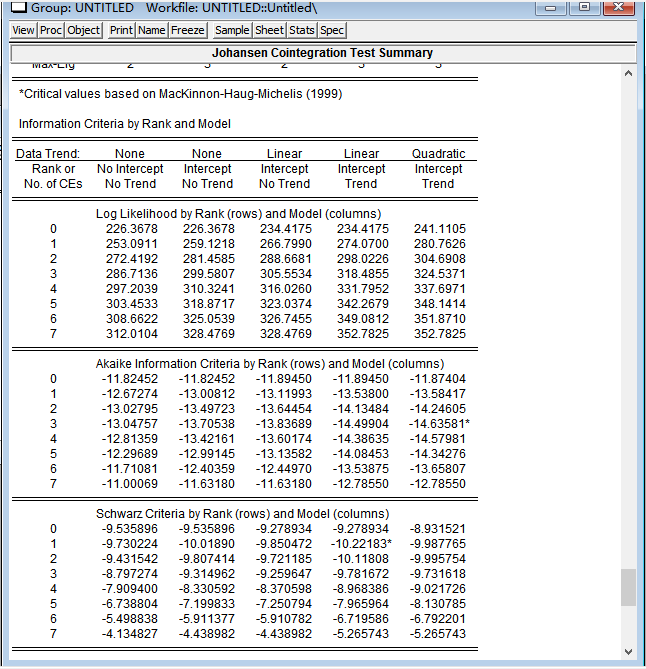Click the group window icon in title bar
Viewport: 646px width, 669px height.
(x=19, y=7)
